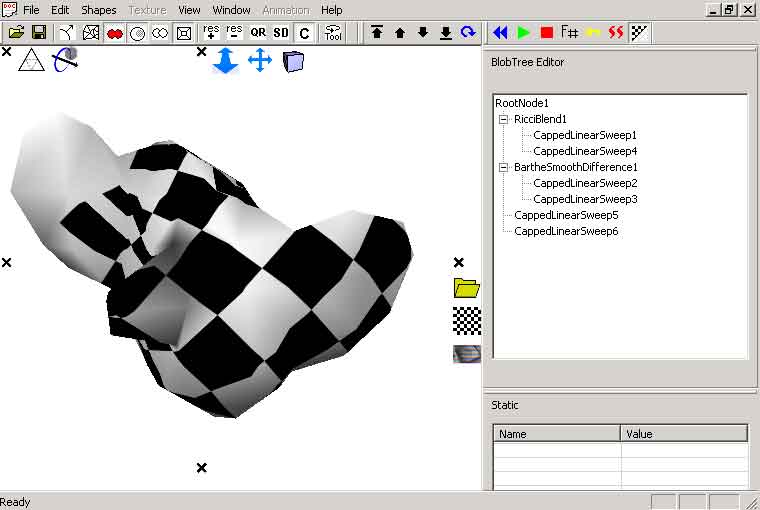Select the blue four-way pan arrows tool
This screenshot has height=510, width=760.
[260, 61]
